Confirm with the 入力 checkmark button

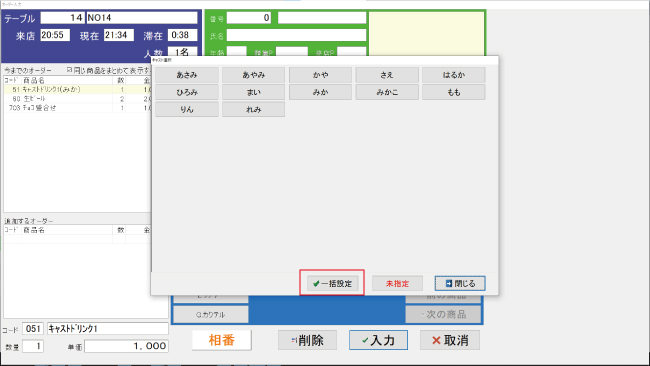pos(378,340)
